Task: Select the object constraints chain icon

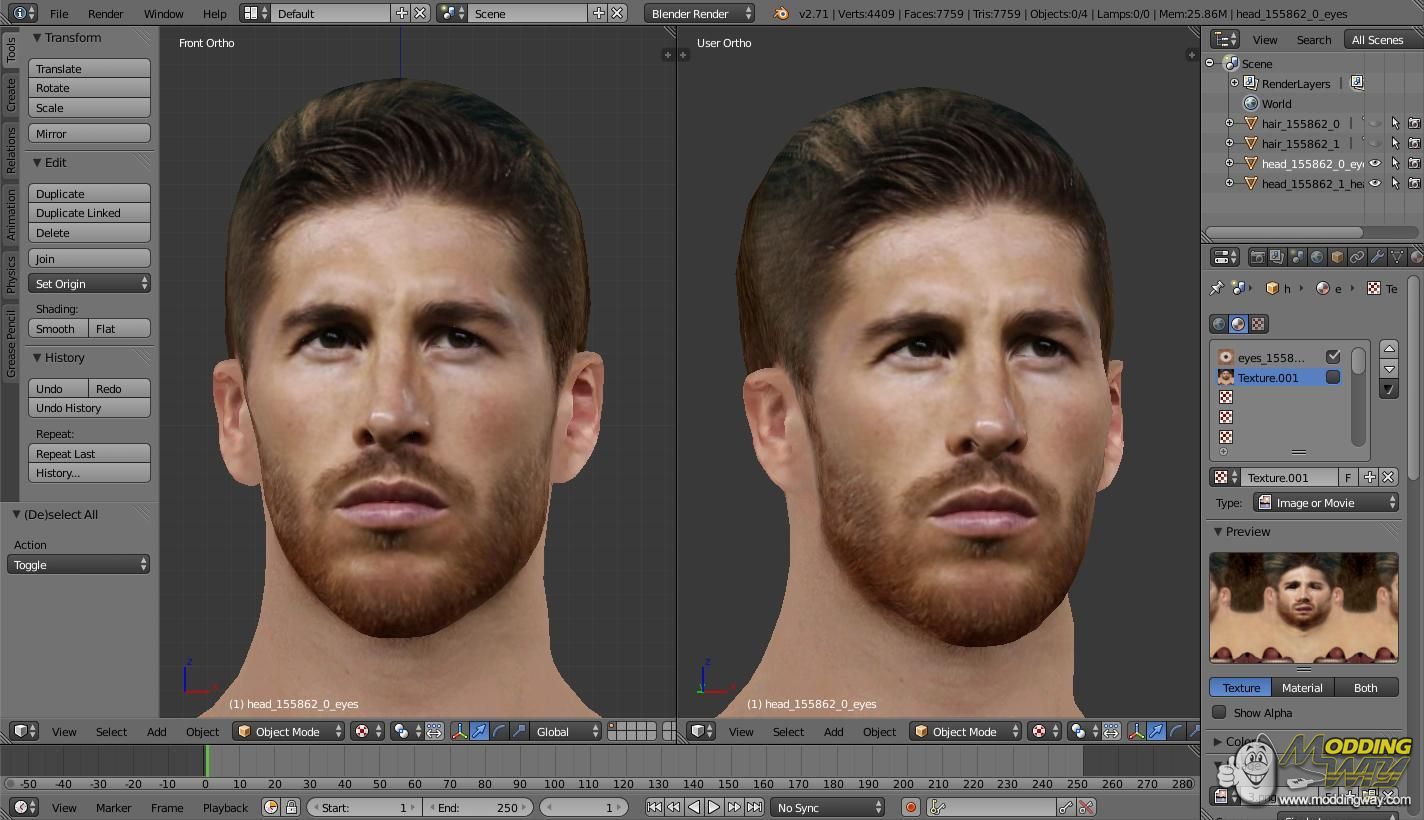Action: pos(1357,257)
